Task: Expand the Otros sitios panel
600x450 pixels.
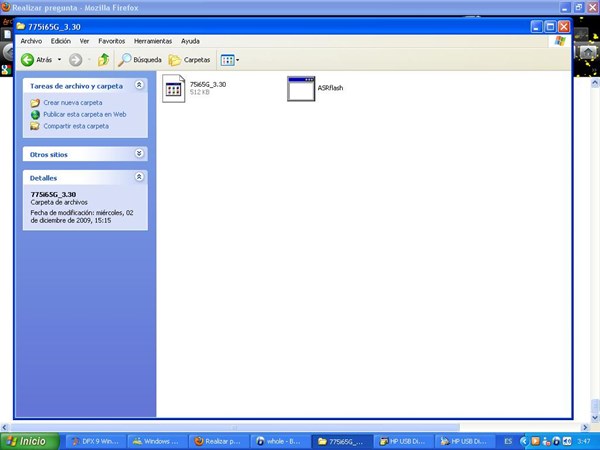Action: point(139,153)
